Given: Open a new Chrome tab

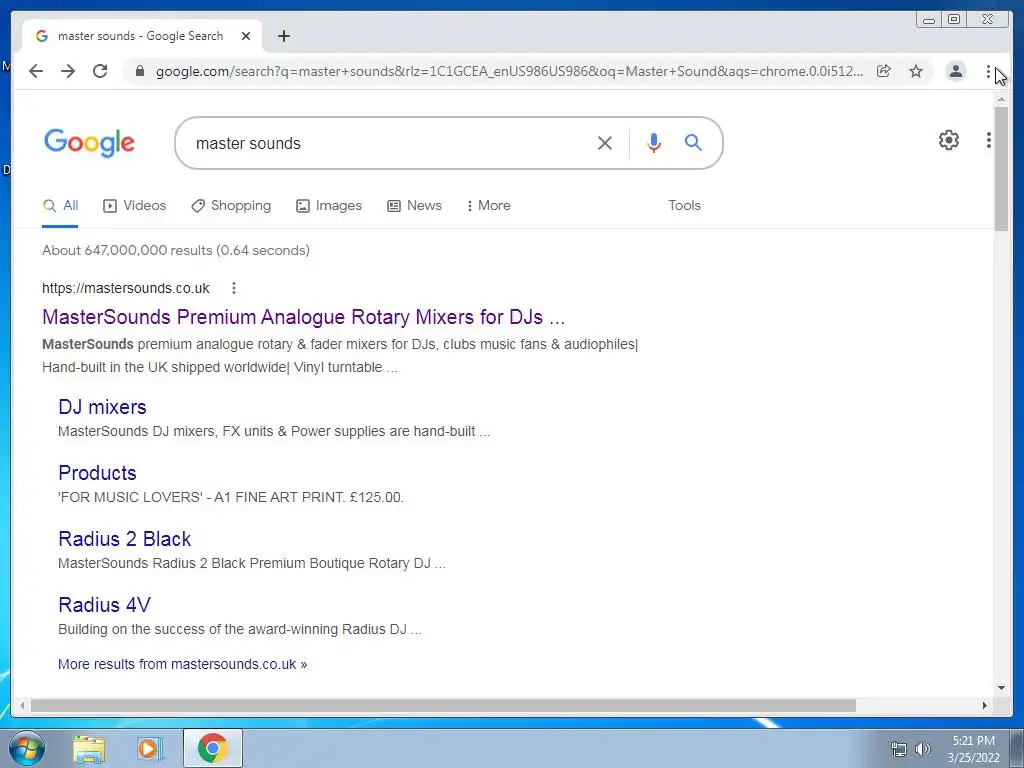Looking at the screenshot, I should click(283, 36).
